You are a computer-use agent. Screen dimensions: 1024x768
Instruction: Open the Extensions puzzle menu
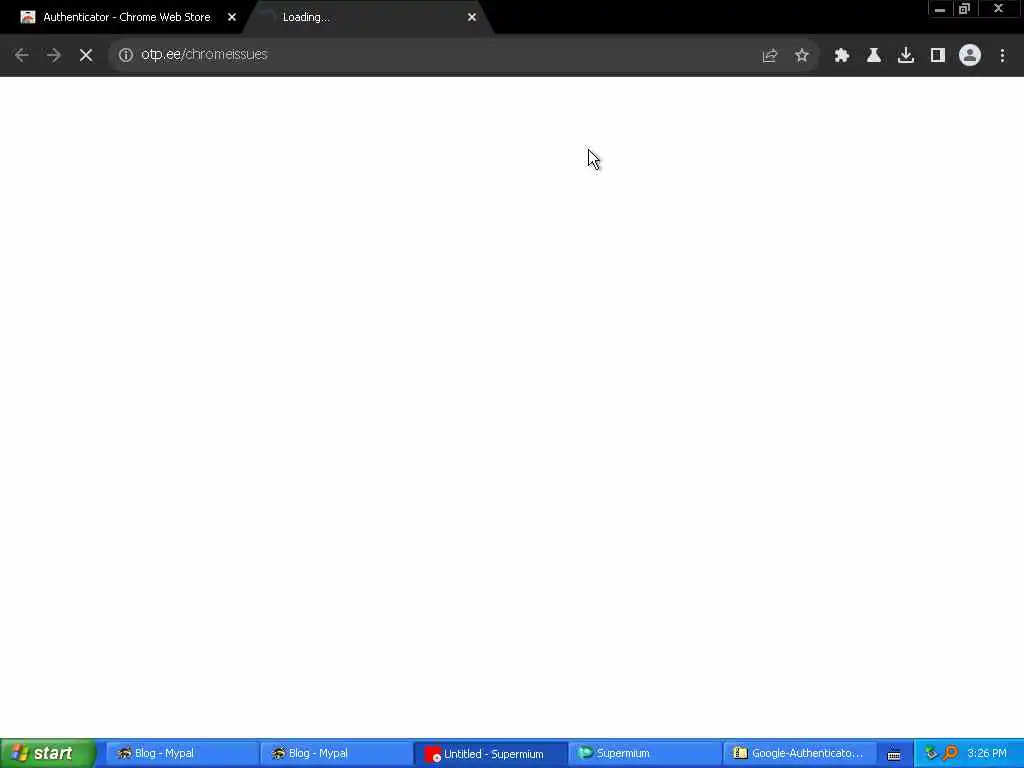842,56
